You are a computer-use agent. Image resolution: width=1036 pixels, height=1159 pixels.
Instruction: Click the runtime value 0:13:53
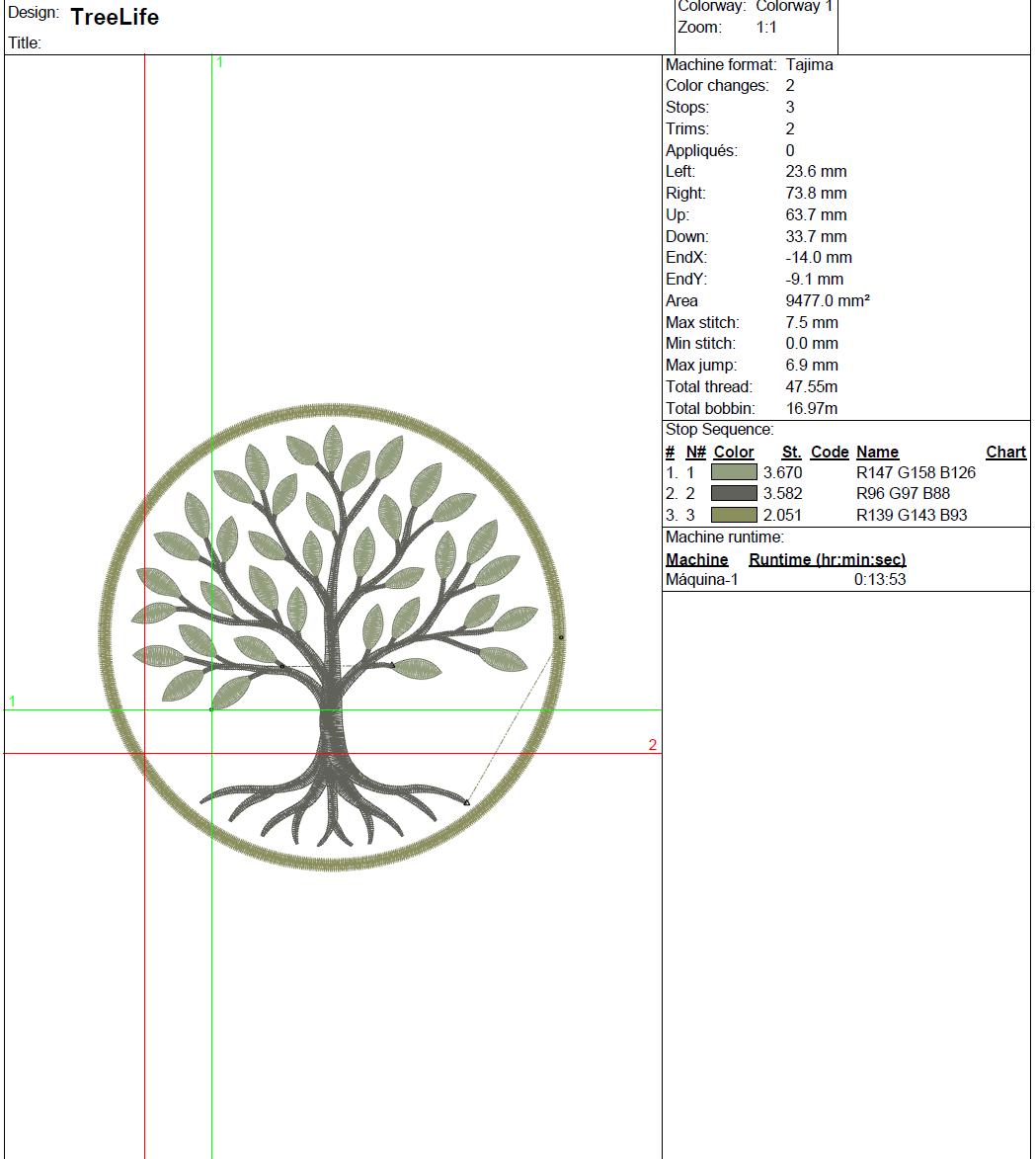pos(880,579)
